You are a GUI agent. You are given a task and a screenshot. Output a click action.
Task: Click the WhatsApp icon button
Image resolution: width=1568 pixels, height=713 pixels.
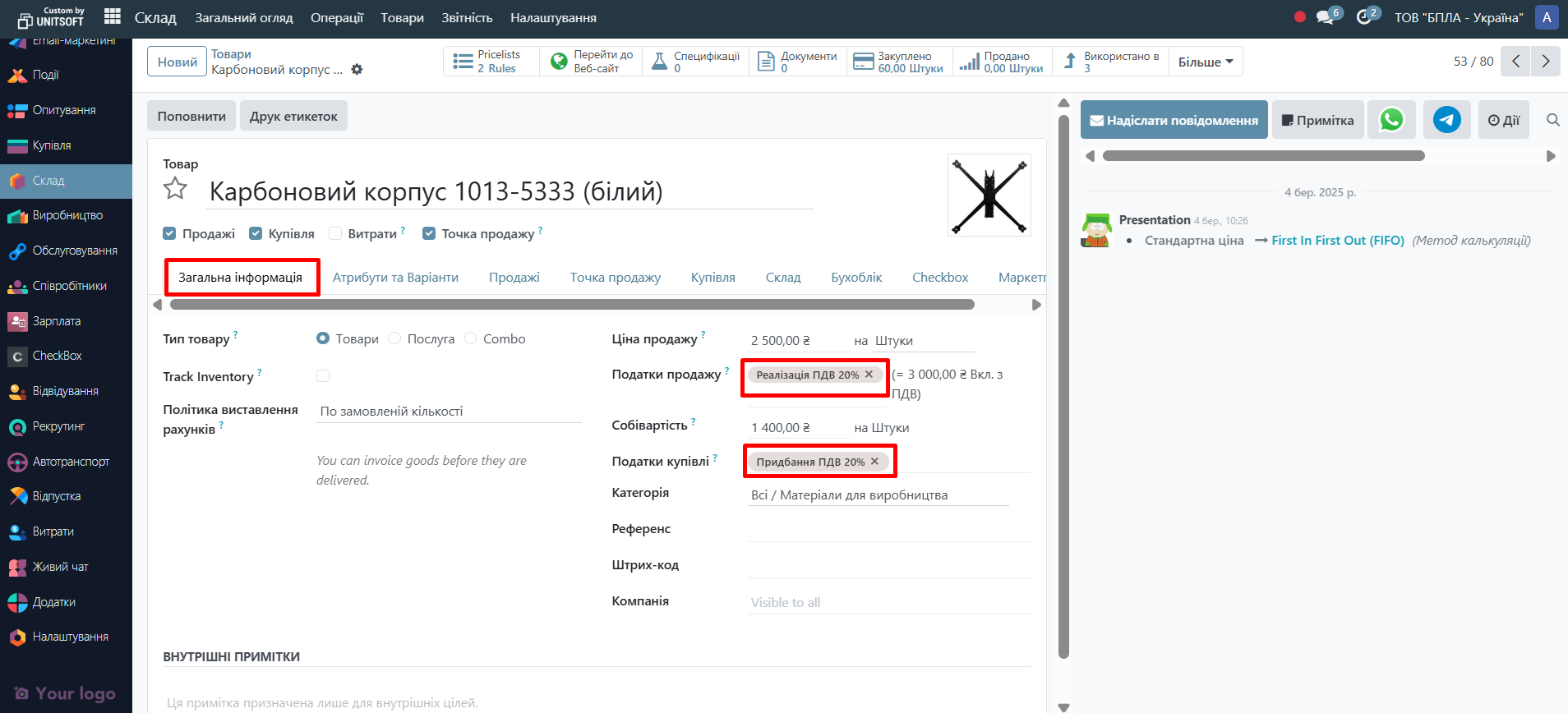[x=1391, y=120]
